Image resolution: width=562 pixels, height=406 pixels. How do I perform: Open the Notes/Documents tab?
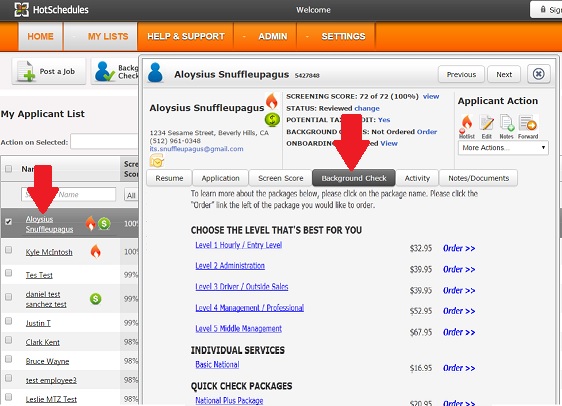pyautogui.click(x=478, y=178)
